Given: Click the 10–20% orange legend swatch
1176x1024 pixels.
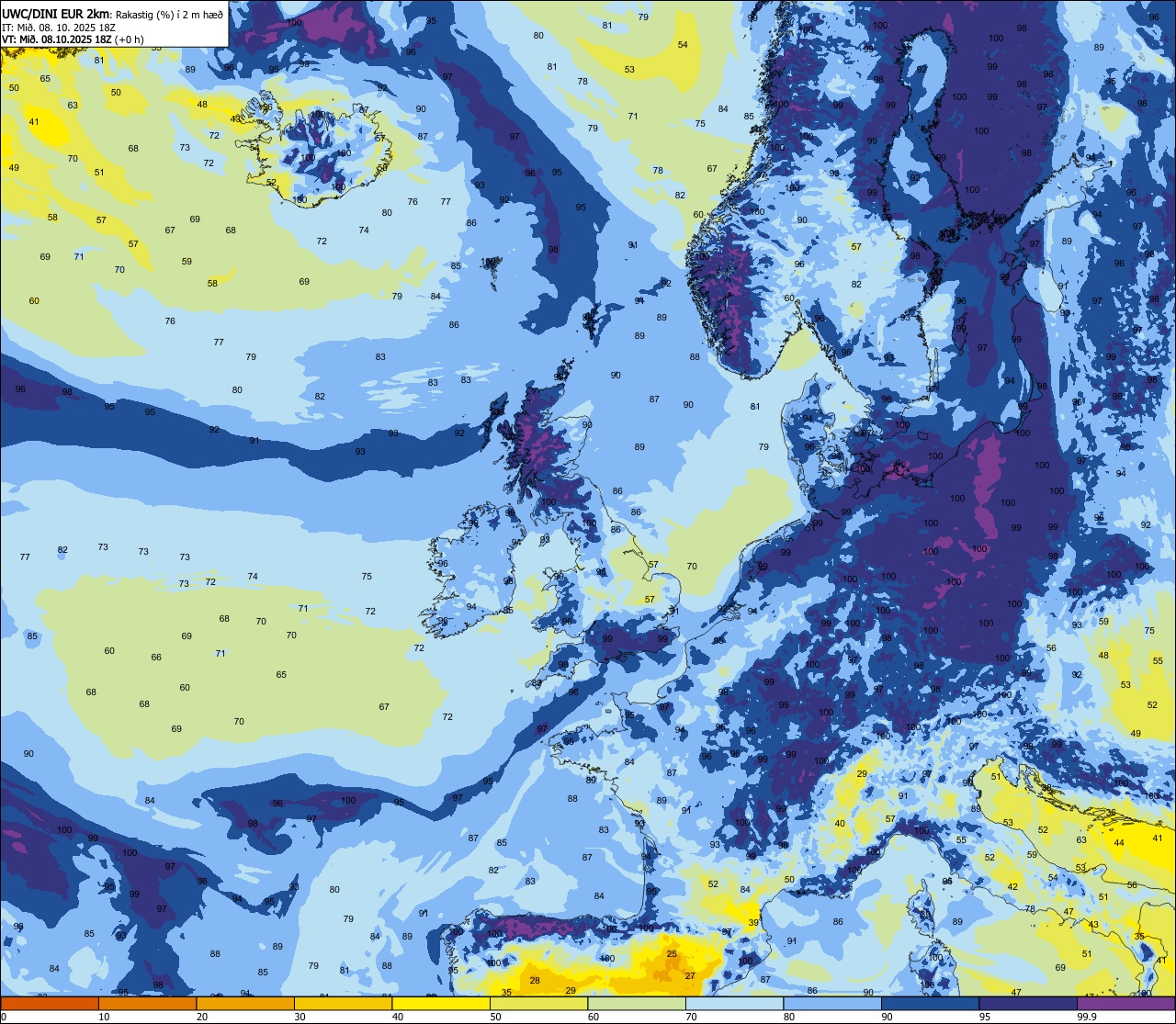Looking at the screenshot, I should pos(147,1003).
